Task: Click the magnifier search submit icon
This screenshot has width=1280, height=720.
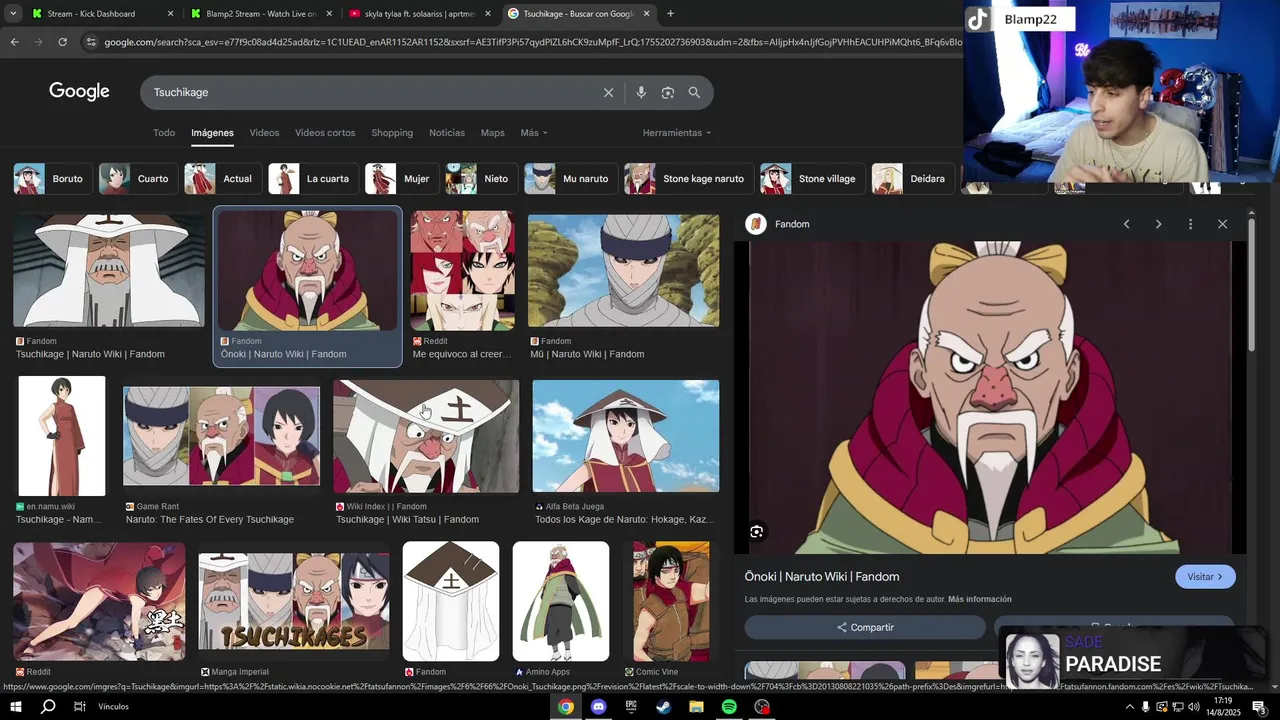Action: 694,92
